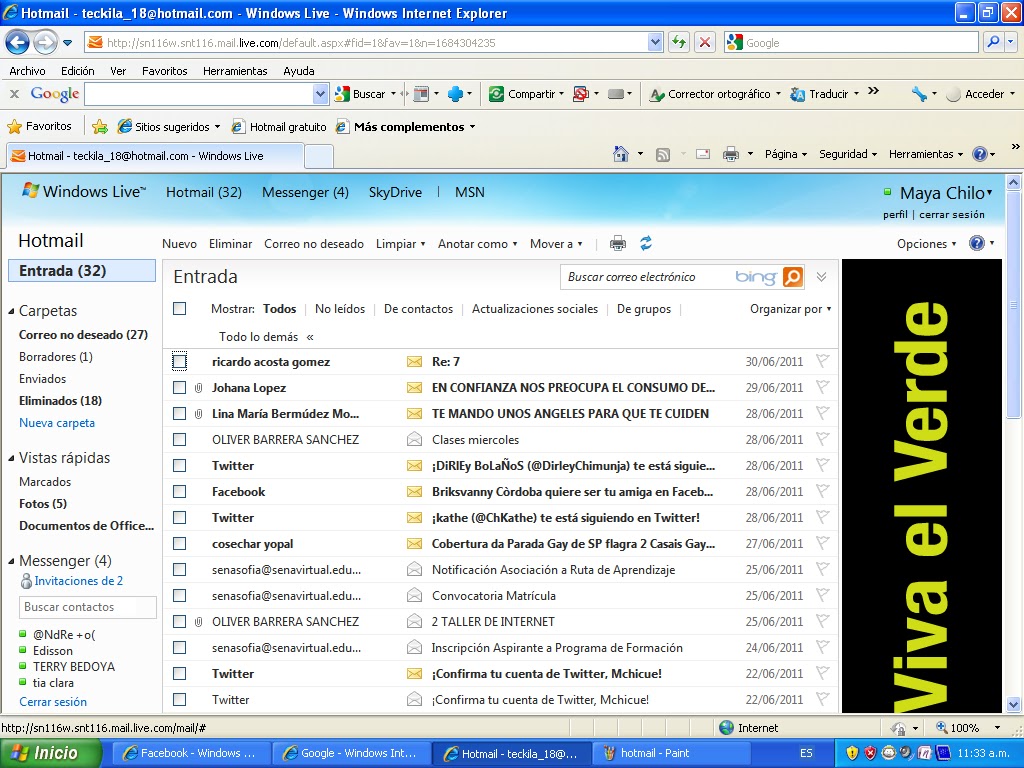The width and height of the screenshot is (1024, 768).
Task: Open the Herramientas menu in menu bar
Action: pos(235,71)
